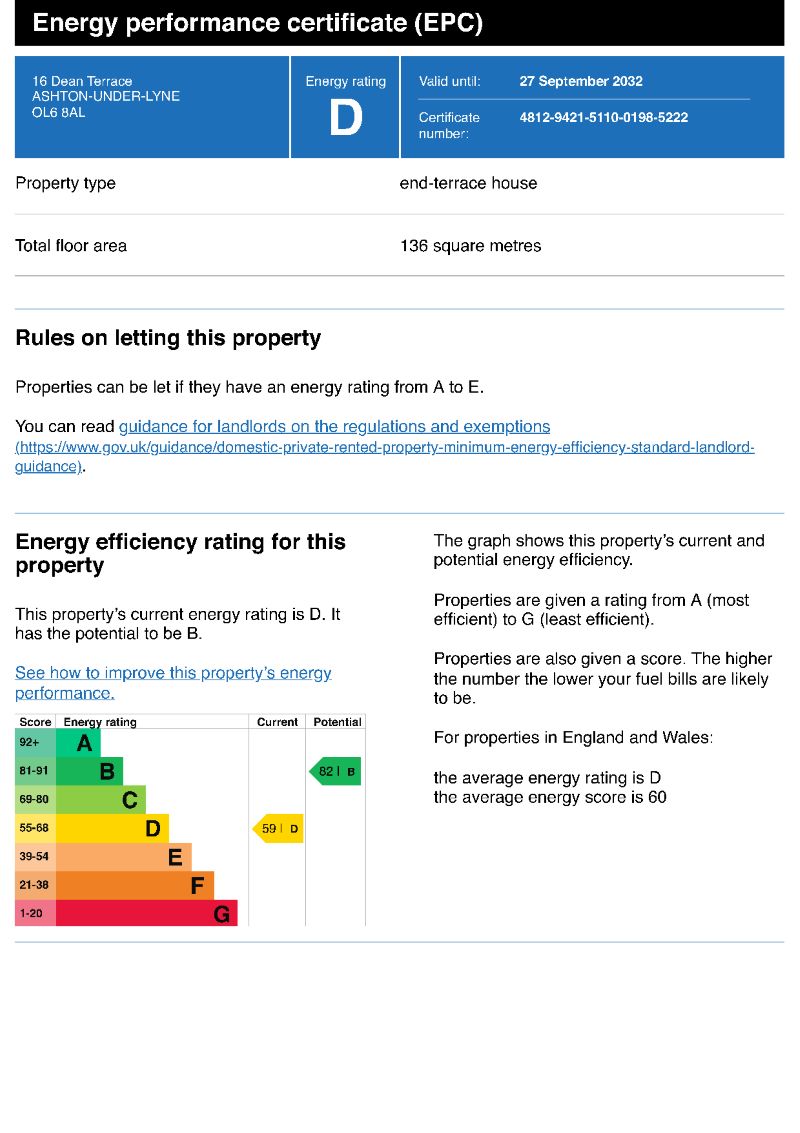Select the yellow D rating band
The image size is (800, 1133).
[112, 828]
